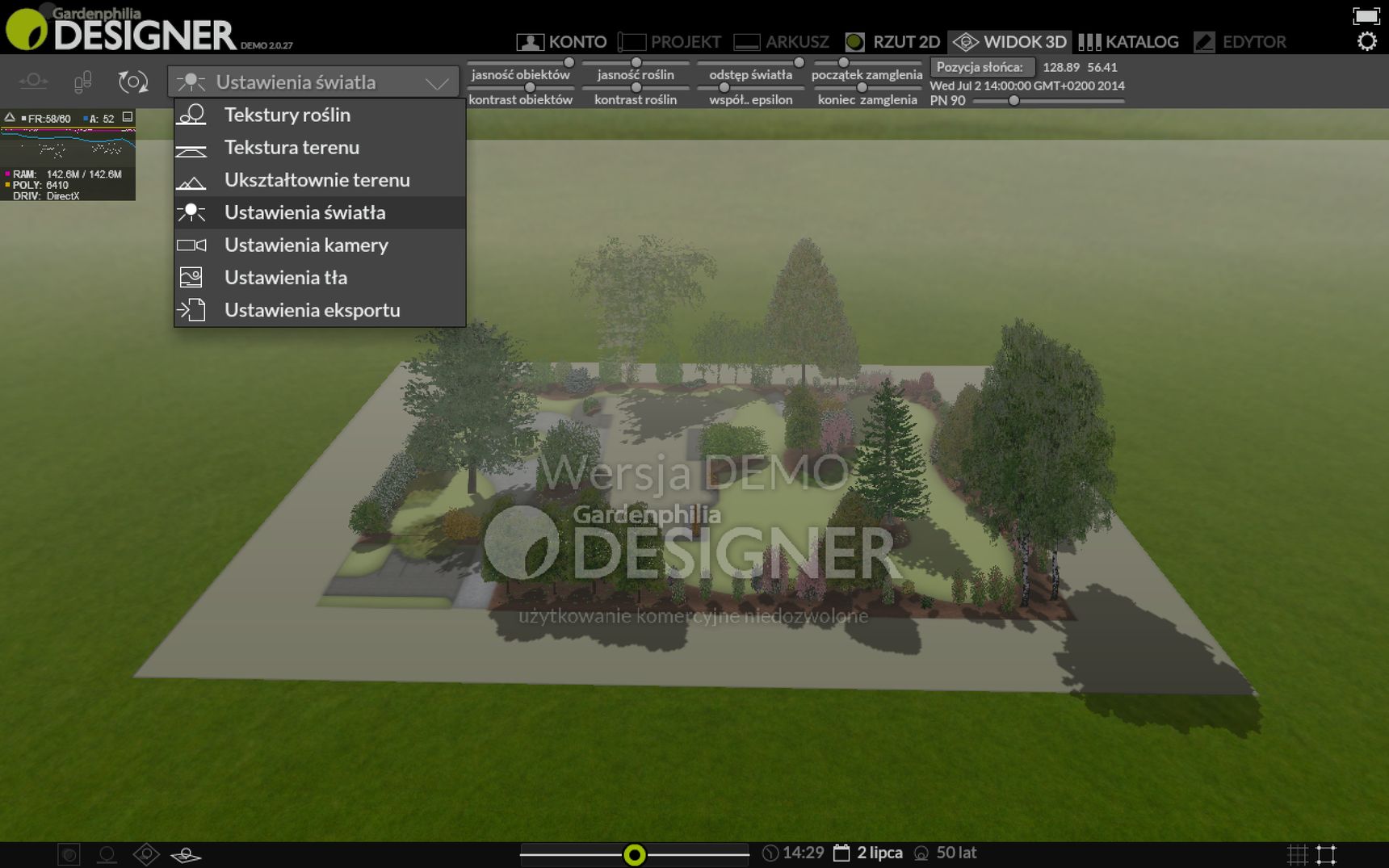Click the 14:29 time value
1389x868 pixels.
click(x=804, y=853)
